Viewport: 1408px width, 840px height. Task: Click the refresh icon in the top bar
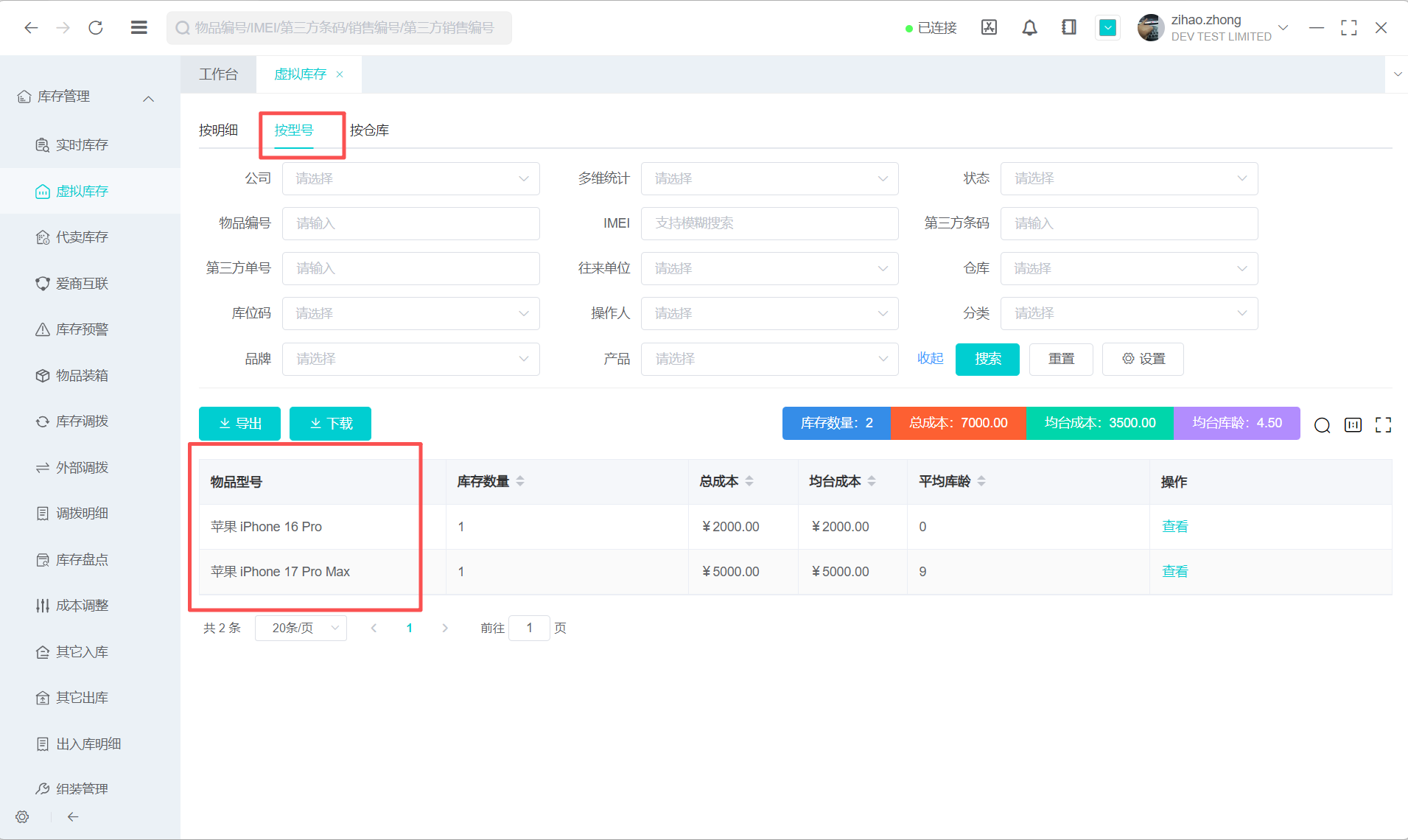click(96, 28)
